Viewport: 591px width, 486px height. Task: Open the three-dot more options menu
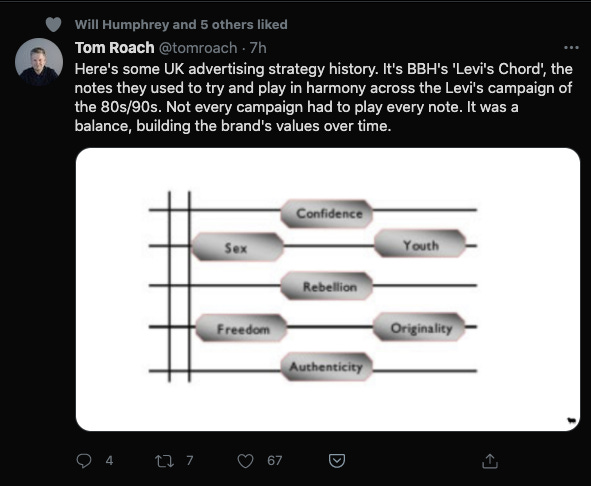[571, 48]
